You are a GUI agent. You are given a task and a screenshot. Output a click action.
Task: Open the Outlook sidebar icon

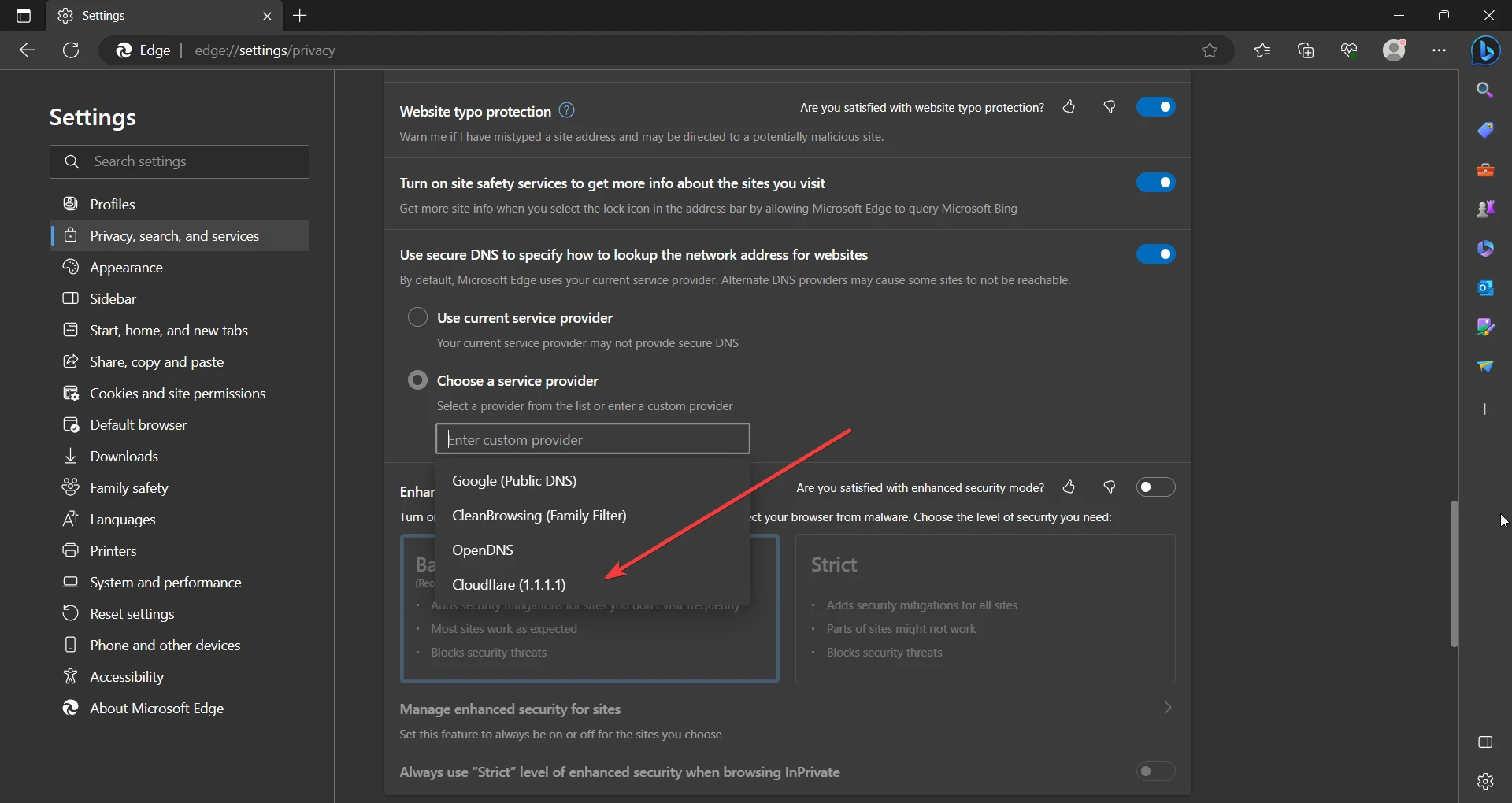tap(1485, 287)
